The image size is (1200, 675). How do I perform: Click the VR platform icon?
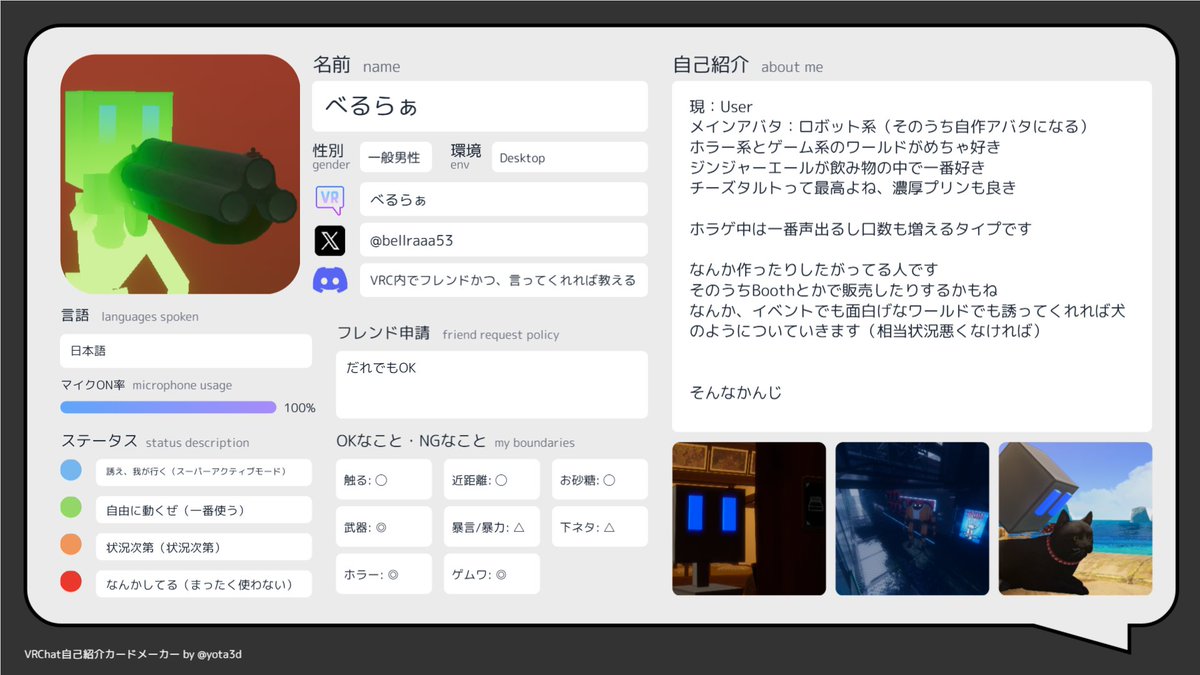331,199
